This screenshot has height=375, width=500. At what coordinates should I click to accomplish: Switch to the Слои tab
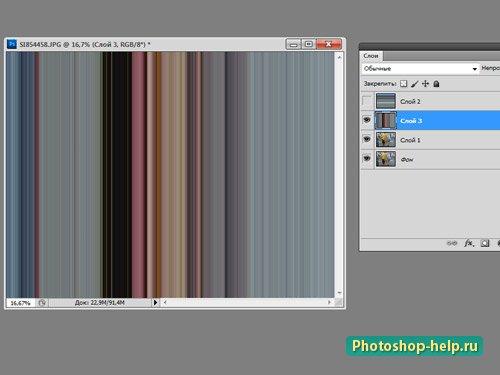(371, 56)
